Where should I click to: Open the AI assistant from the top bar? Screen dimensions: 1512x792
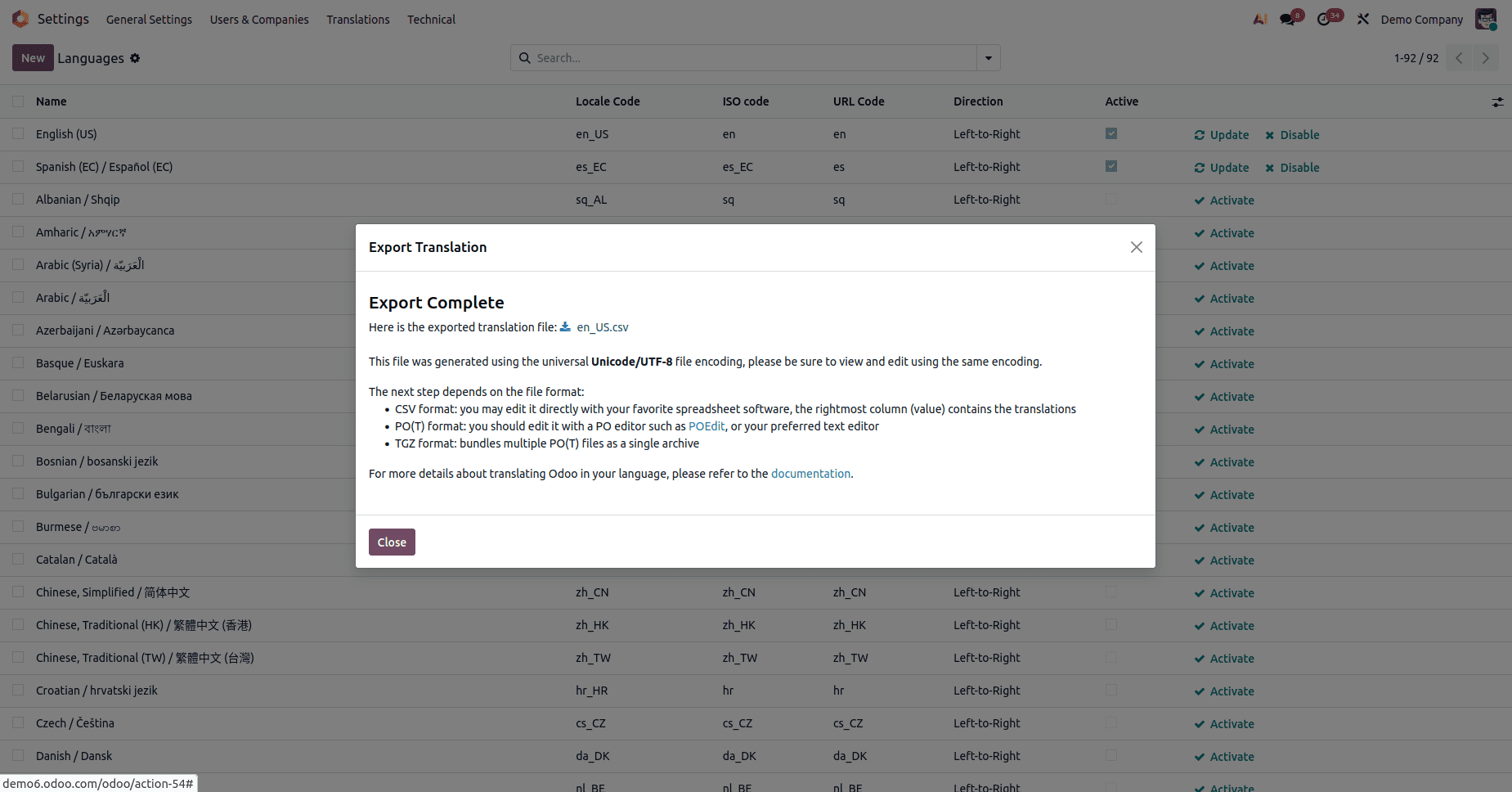click(x=1259, y=18)
